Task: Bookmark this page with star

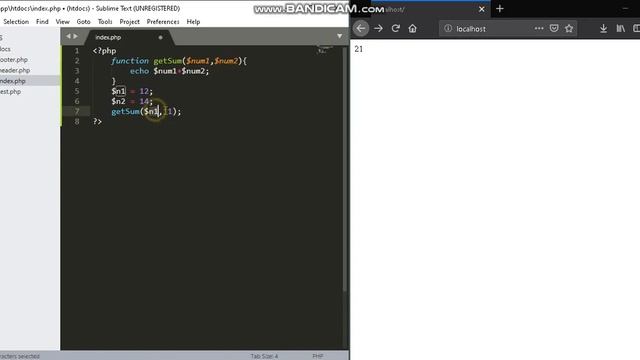Action: [569, 28]
